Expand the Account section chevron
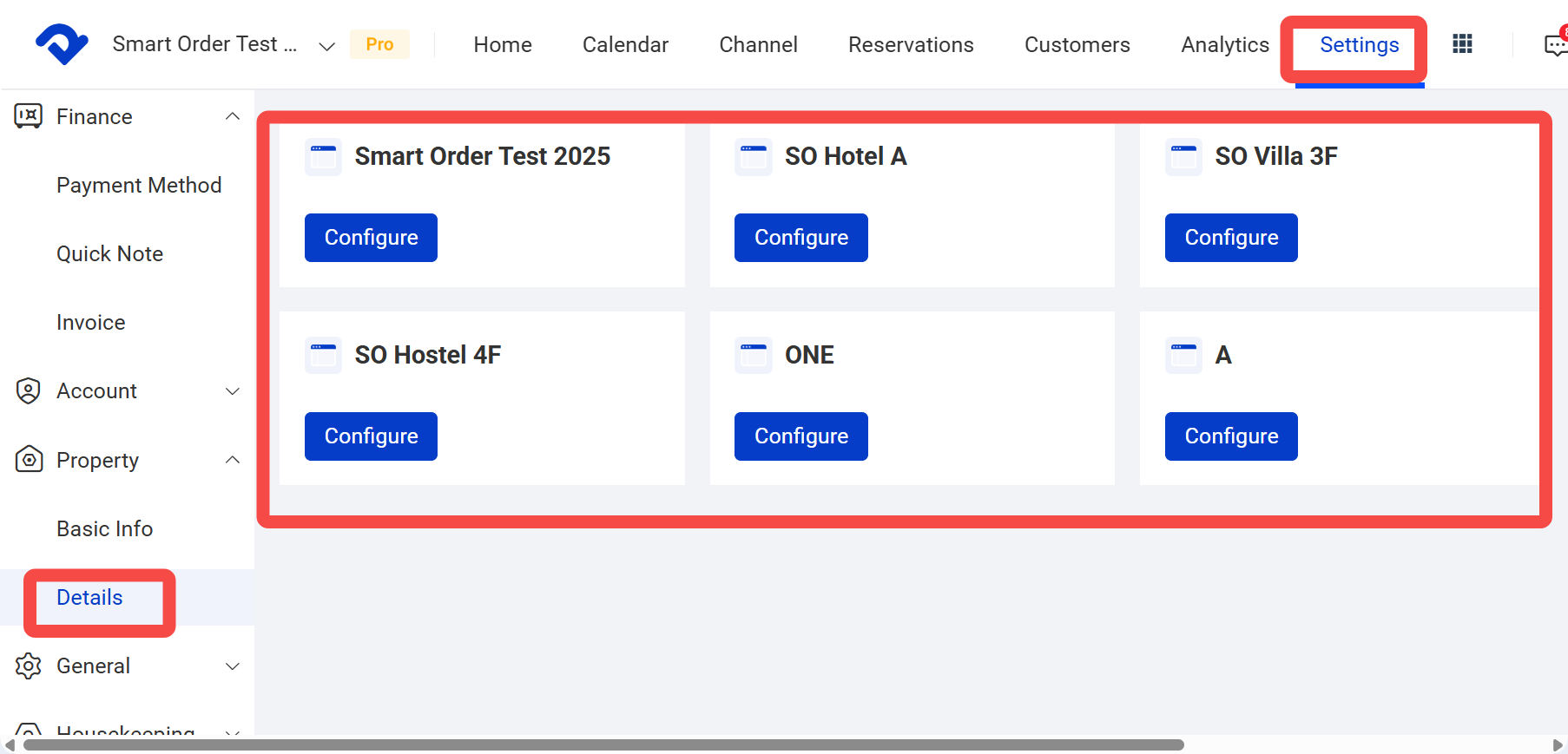Viewport: 1568px width, 754px height. (x=233, y=391)
